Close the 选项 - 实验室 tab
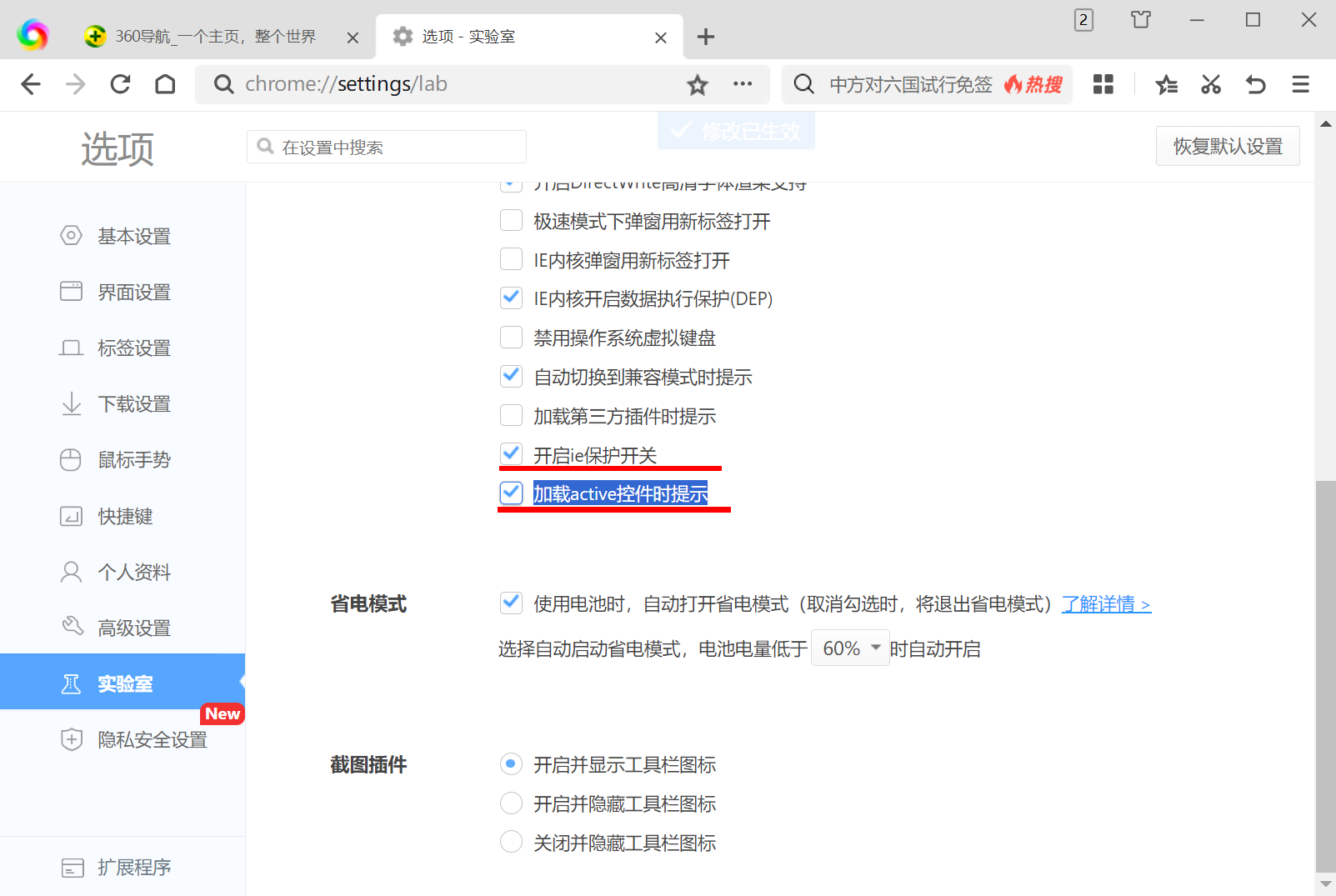 [661, 38]
